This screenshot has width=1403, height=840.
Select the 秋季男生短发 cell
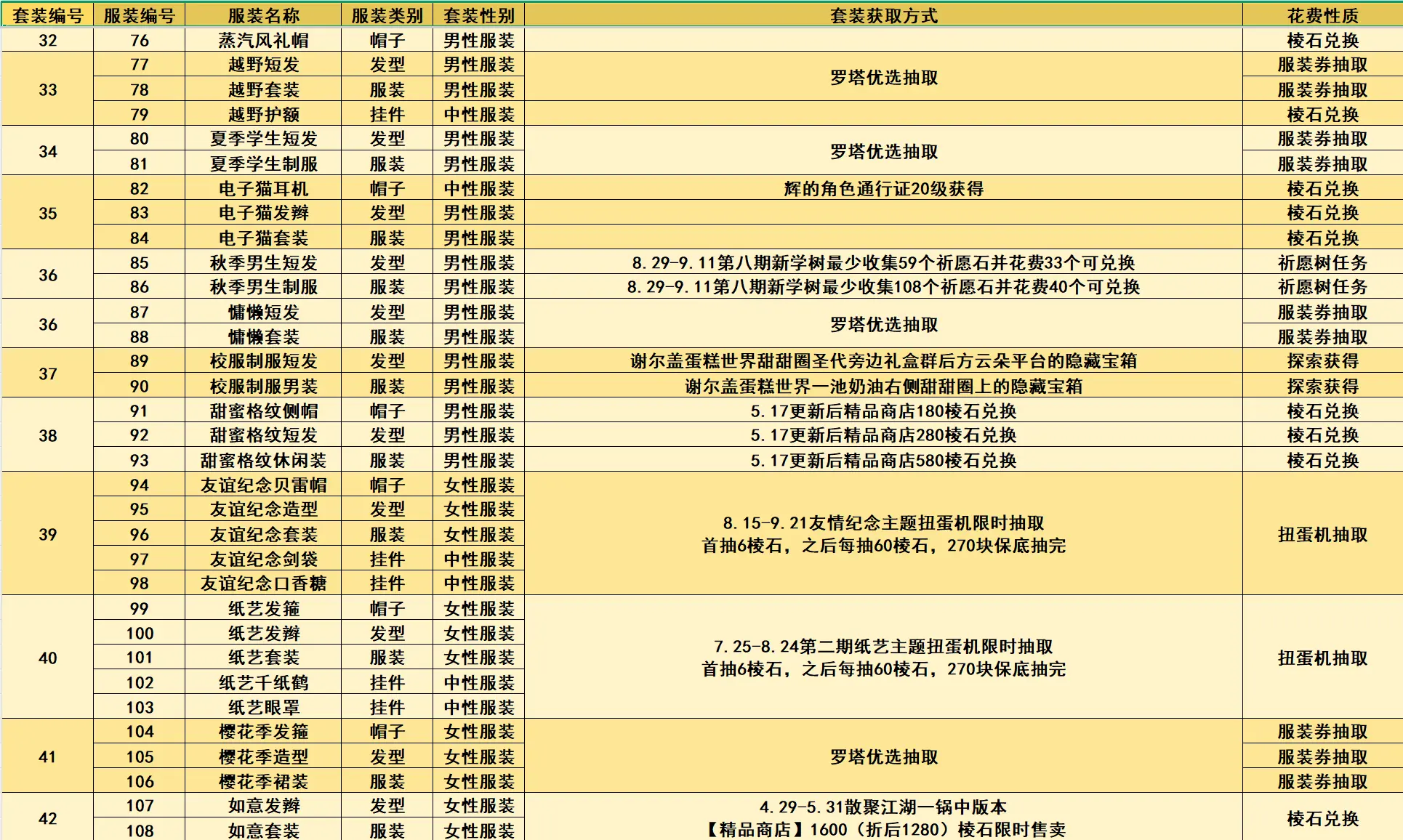pyautogui.click(x=263, y=263)
